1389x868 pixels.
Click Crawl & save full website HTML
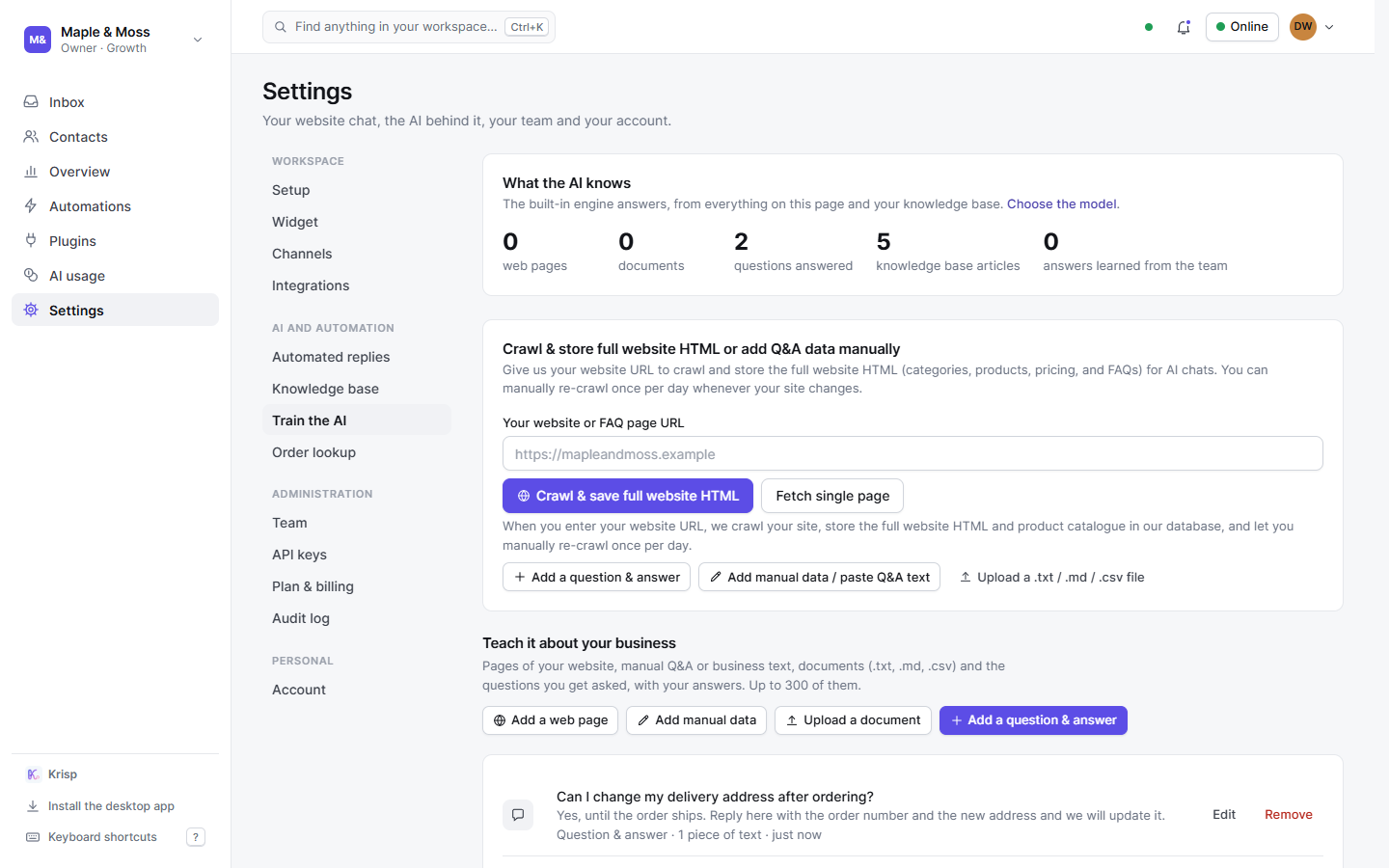tap(628, 496)
